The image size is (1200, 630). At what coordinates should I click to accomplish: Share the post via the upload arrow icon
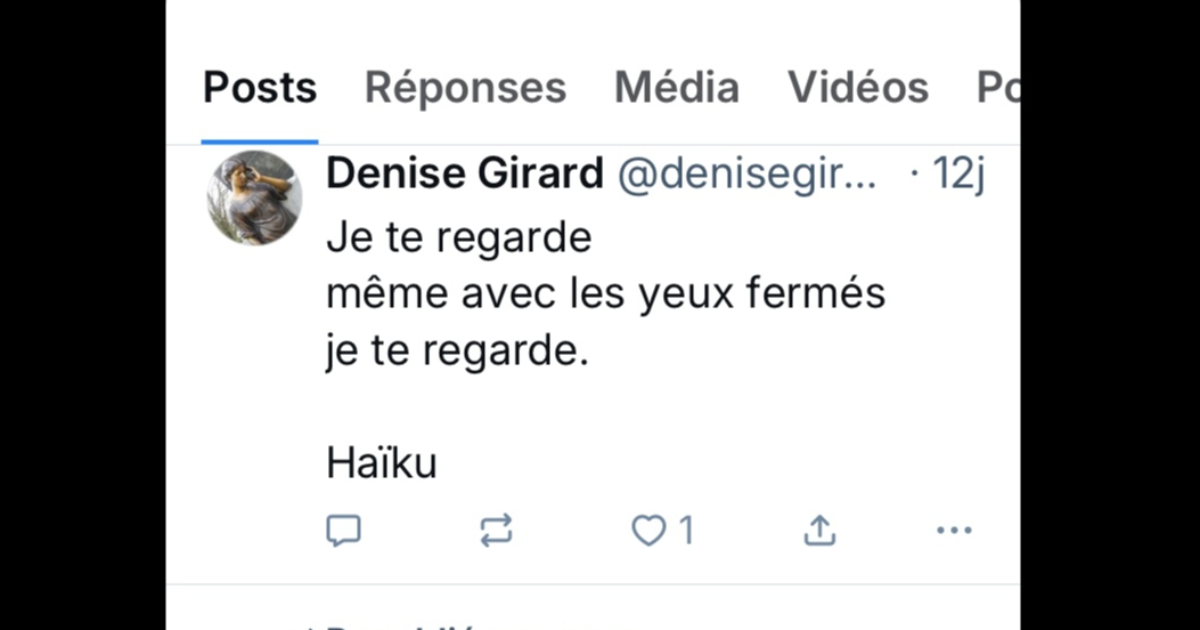[x=819, y=530]
